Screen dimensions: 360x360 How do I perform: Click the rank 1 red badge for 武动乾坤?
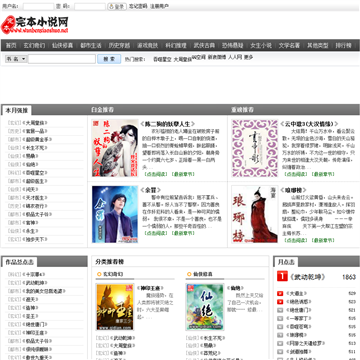(282, 276)
